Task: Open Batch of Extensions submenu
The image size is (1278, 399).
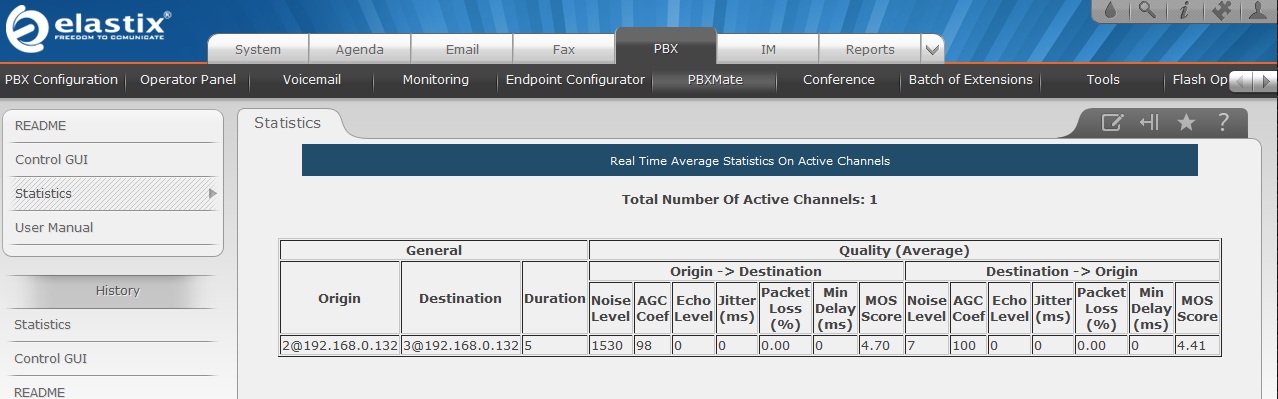Action: point(970,80)
